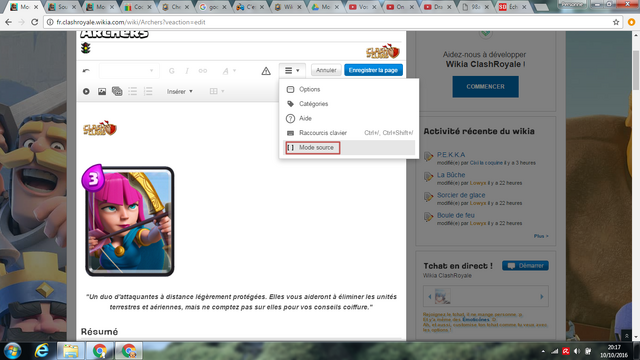Screen dimensions: 640x360
Task: Click the Clash Royale logo in editor content
Action: coord(100,129)
